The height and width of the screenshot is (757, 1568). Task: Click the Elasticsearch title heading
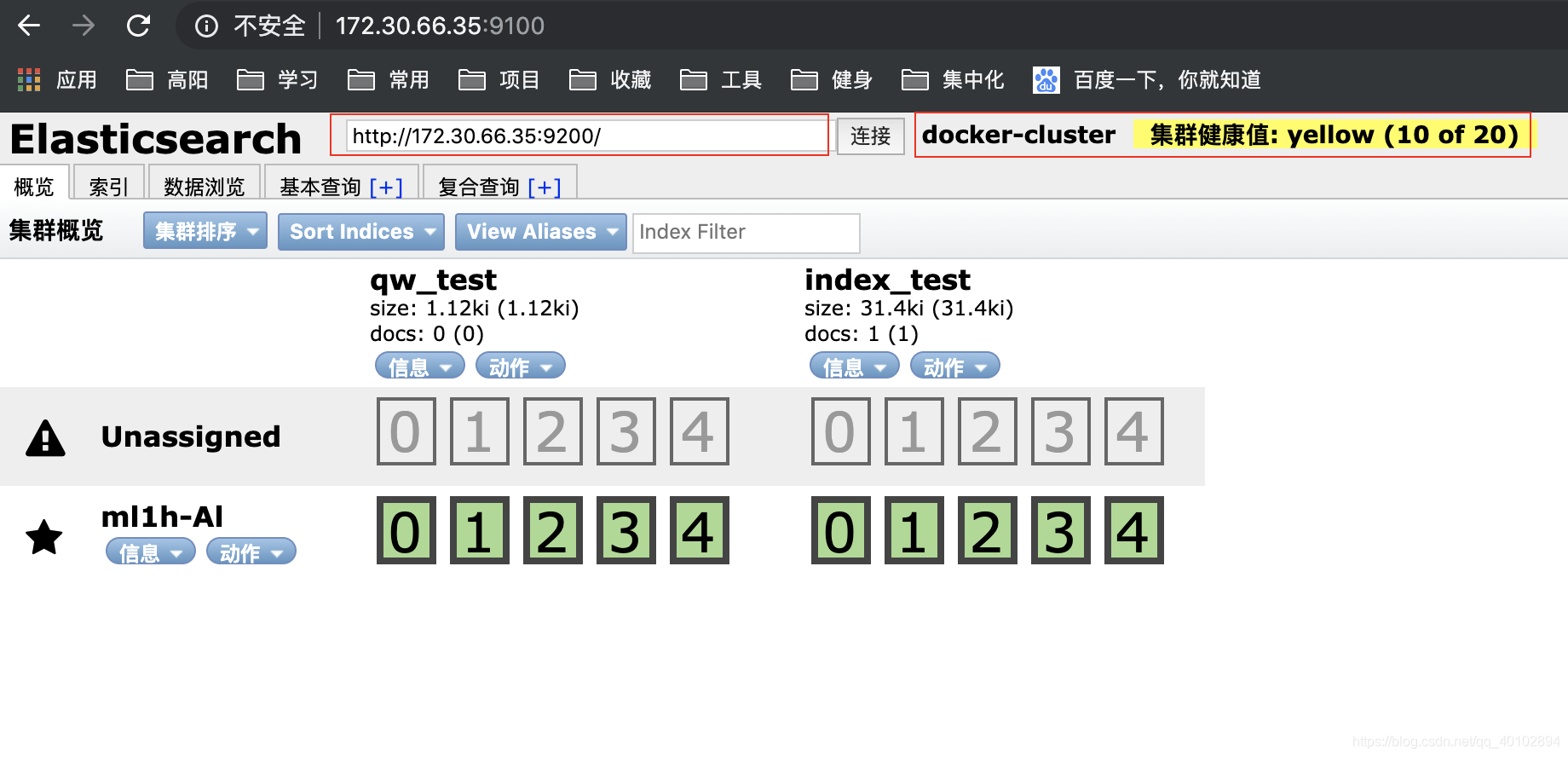pyautogui.click(x=156, y=138)
